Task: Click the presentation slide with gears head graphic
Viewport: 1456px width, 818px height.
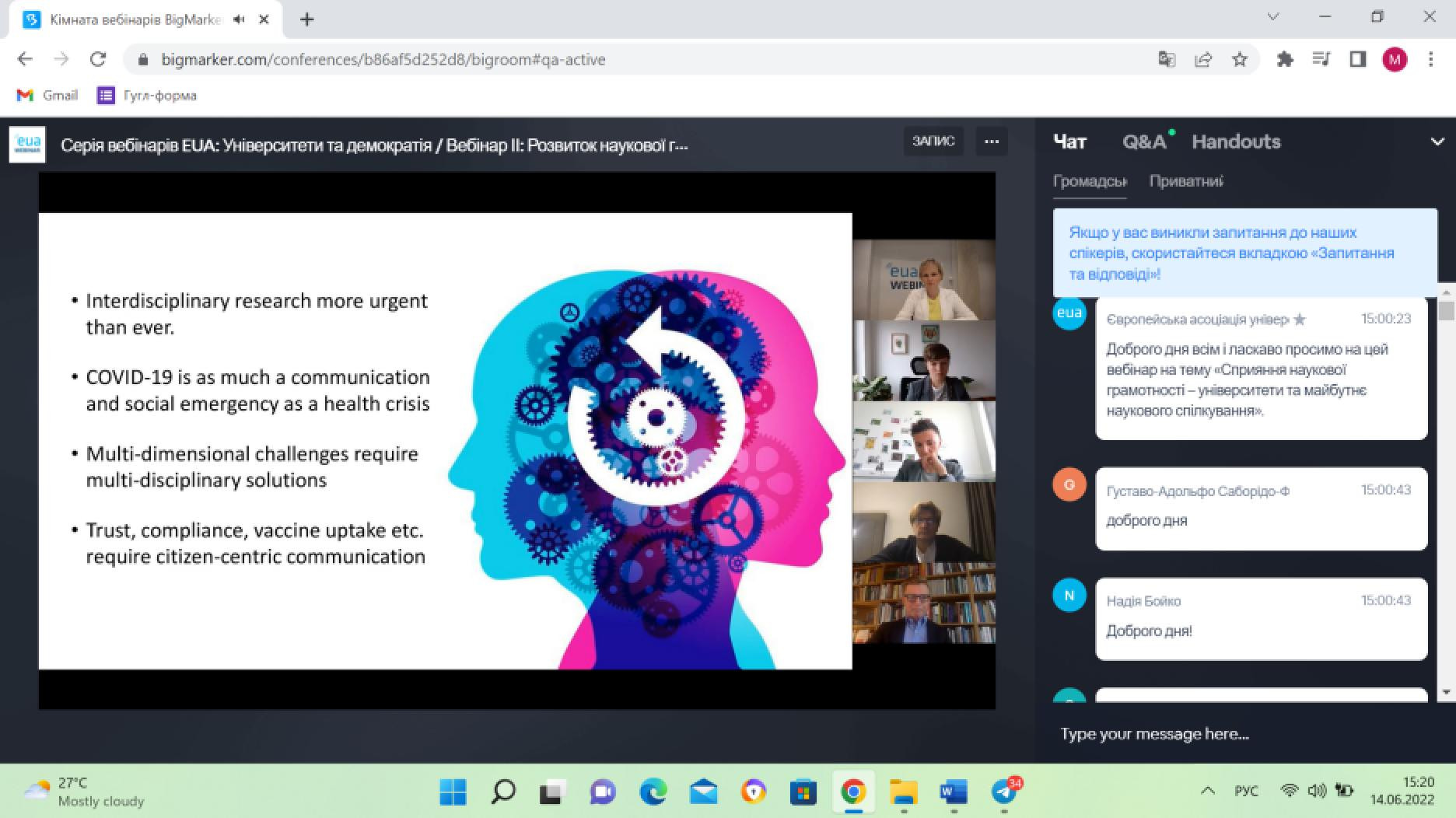Action: click(x=446, y=441)
